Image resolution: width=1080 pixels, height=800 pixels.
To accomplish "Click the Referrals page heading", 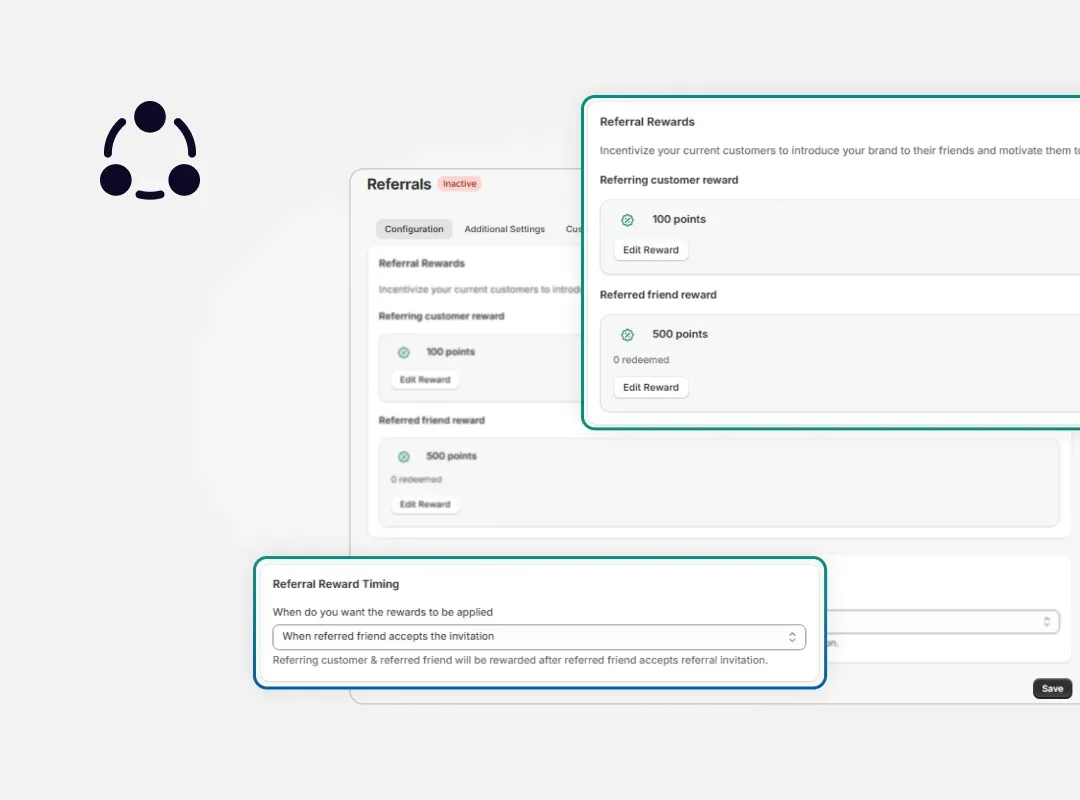I will [397, 184].
